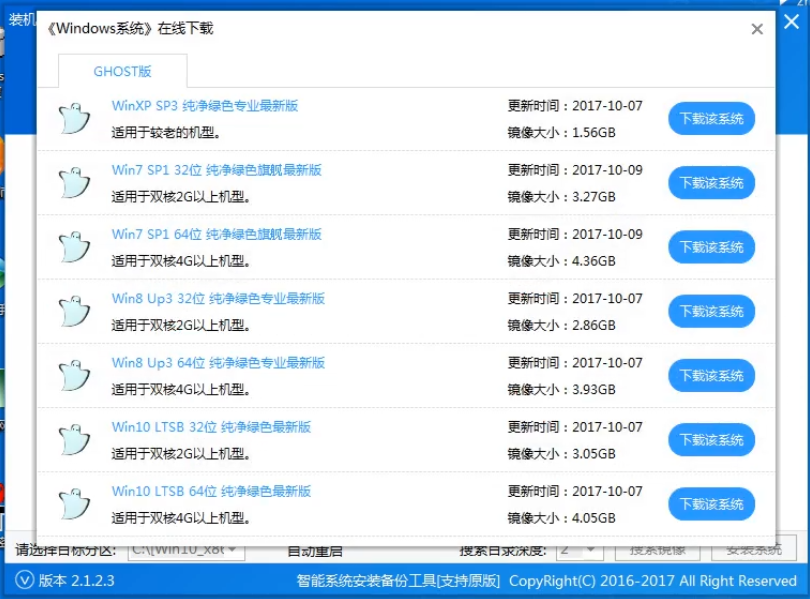Select the ghost icon beside WinXP SP3
The height and width of the screenshot is (599, 810).
tap(72, 117)
